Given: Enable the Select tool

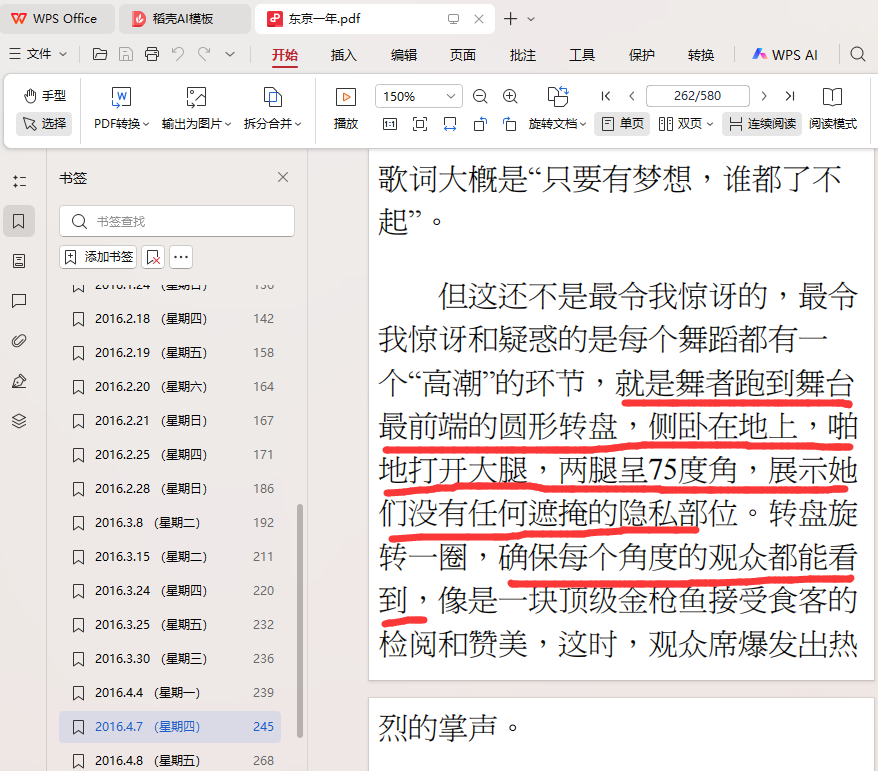Looking at the screenshot, I should click(44, 123).
